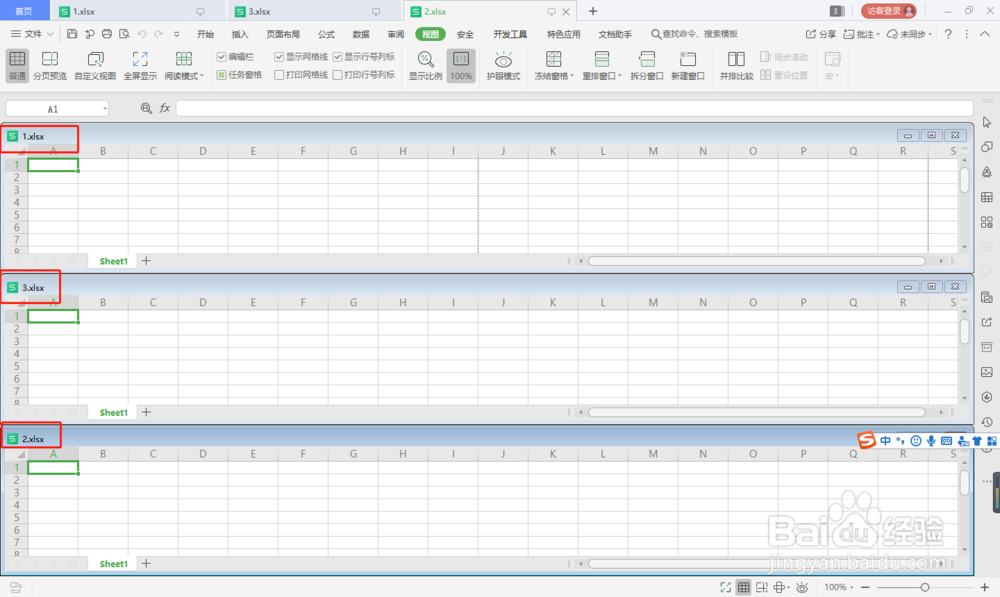
Task: Click the 访客登录 guest login button
Action: click(888, 11)
